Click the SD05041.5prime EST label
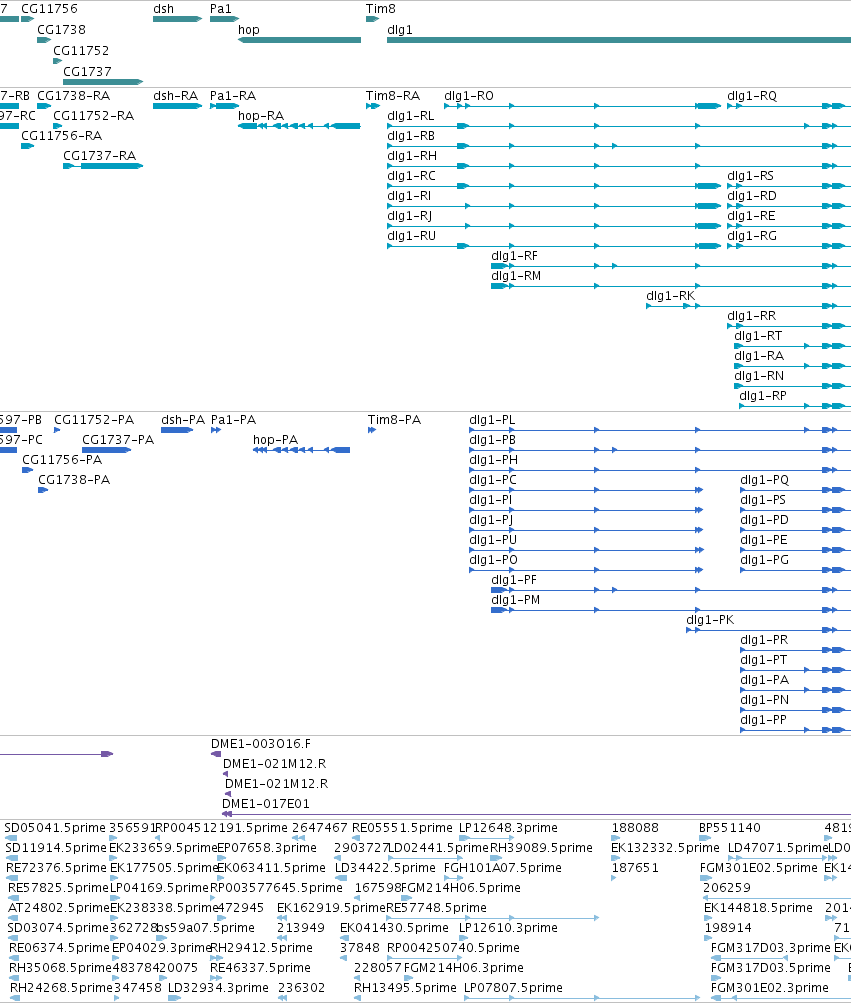Image resolution: width=851 pixels, height=1003 pixels. 55,828
